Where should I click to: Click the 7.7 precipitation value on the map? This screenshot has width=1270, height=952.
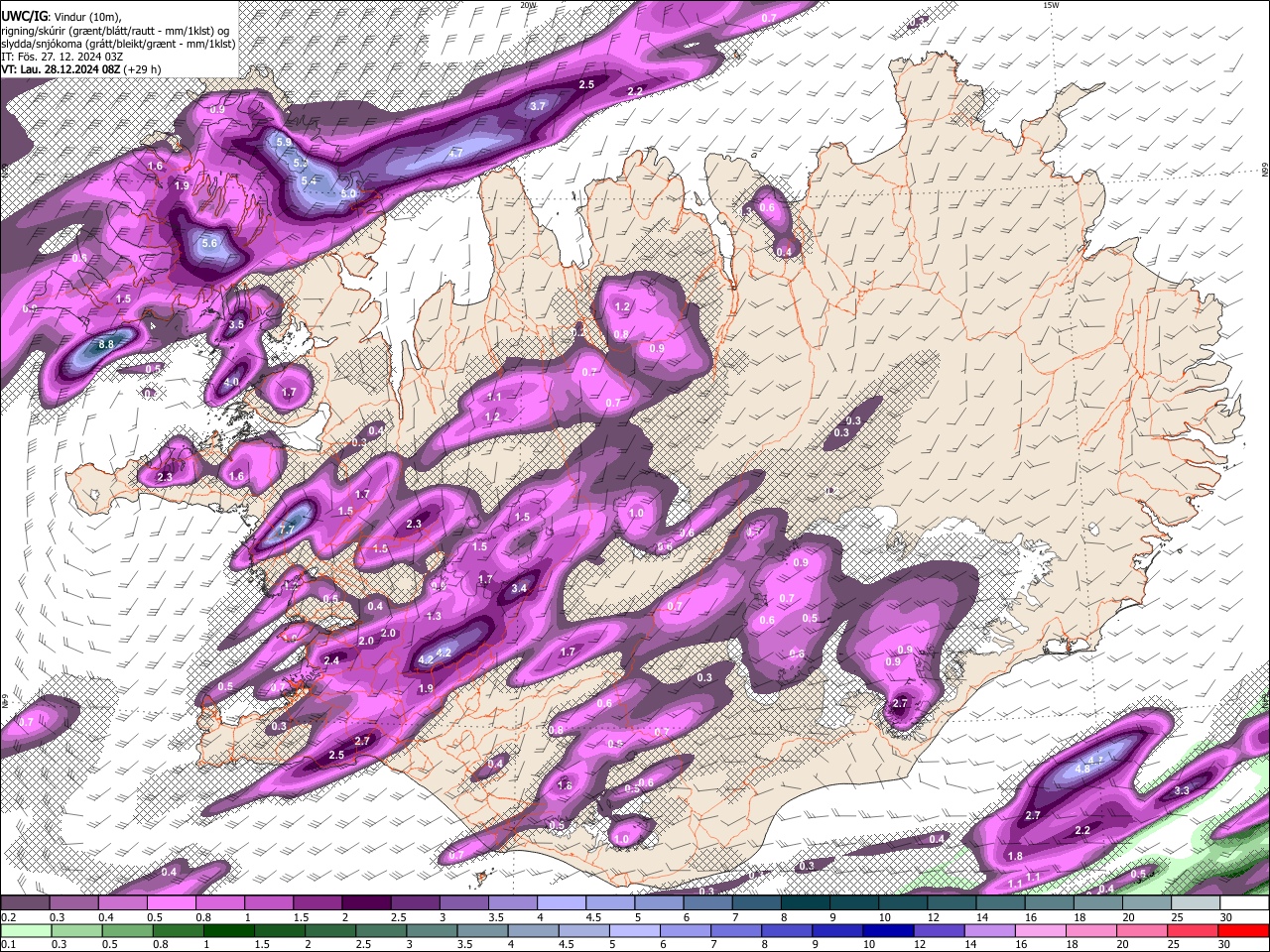tap(287, 530)
